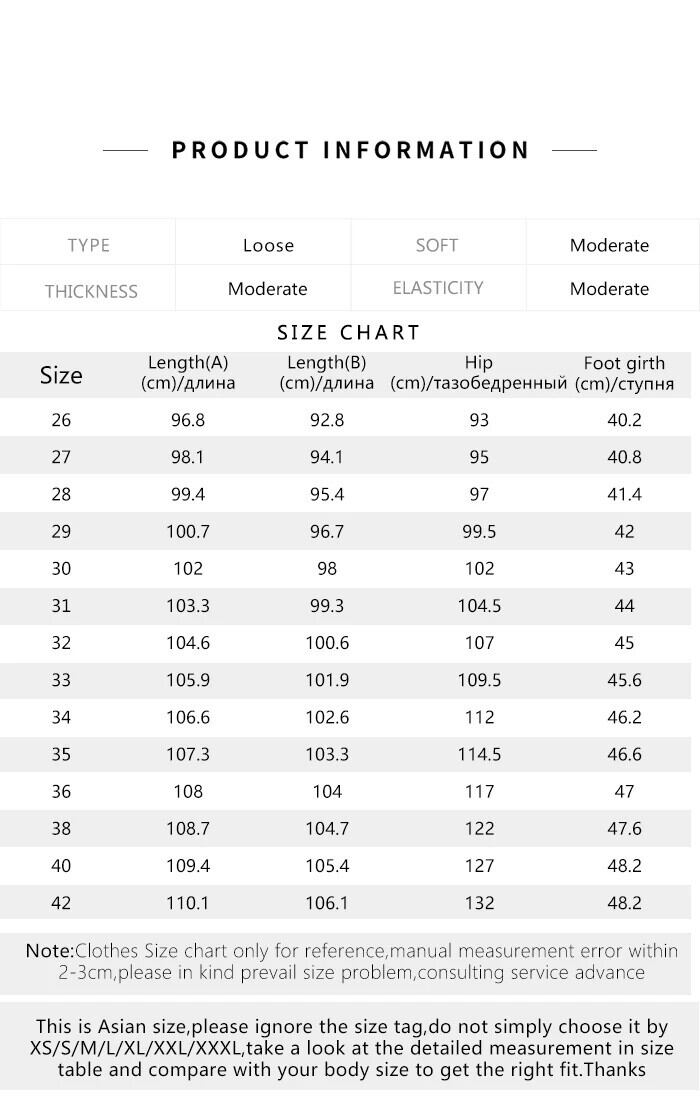The image size is (700, 1105).
Task: Click the Foot girth column header
Action: pos(624,373)
